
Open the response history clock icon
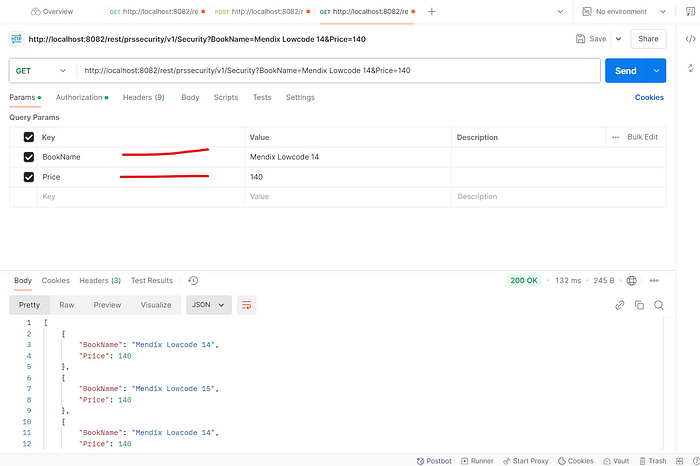193,281
